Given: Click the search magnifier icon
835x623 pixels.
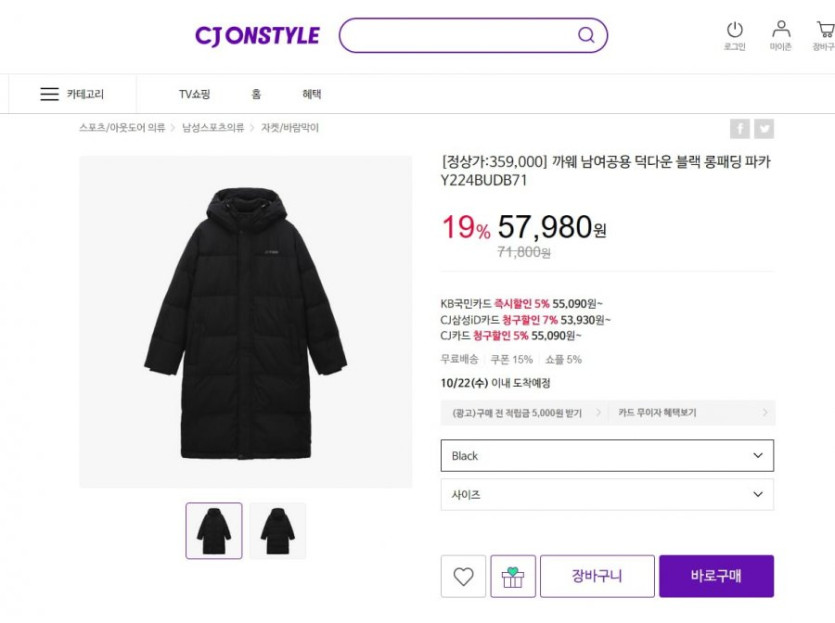Looking at the screenshot, I should pyautogui.click(x=586, y=36).
